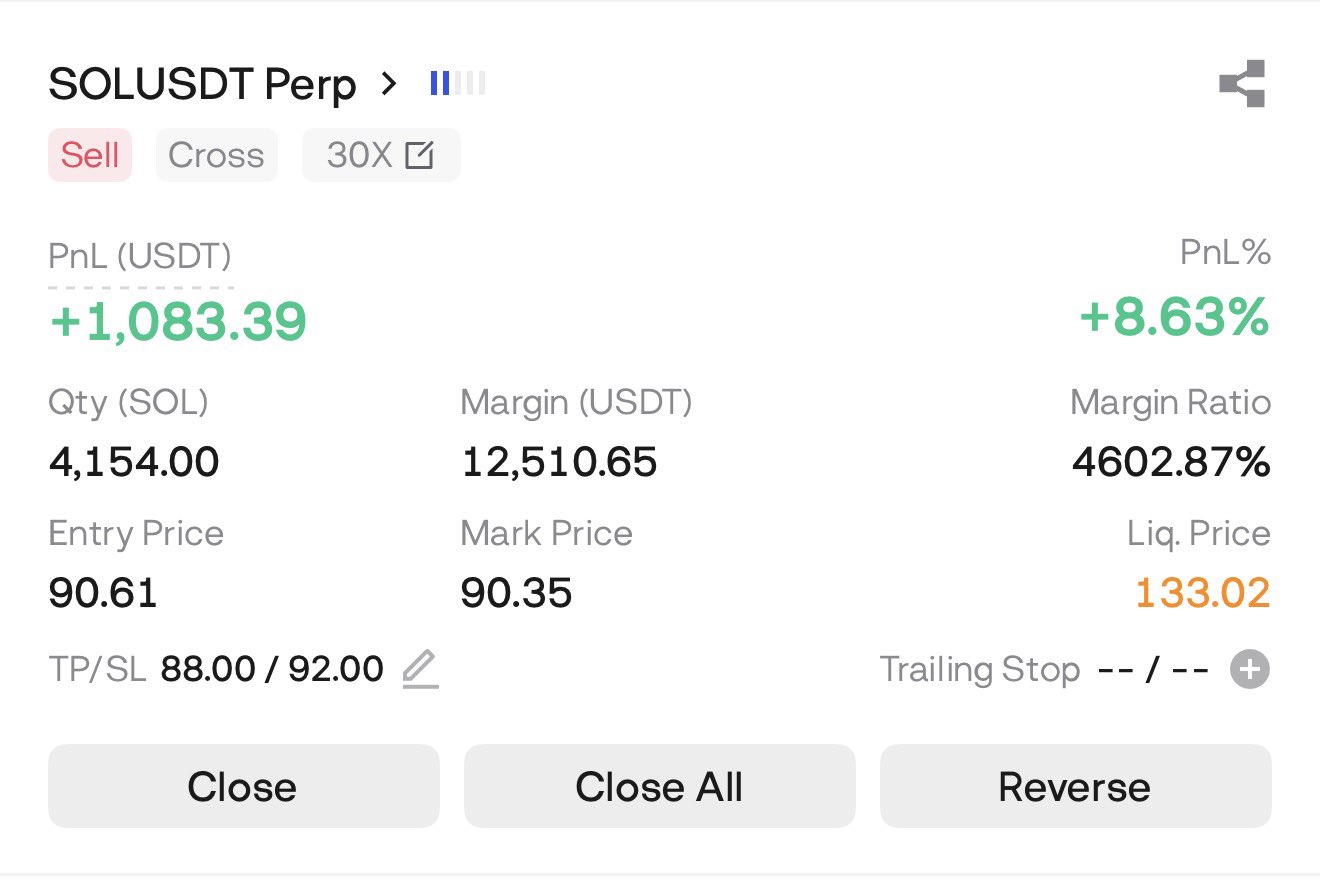Click the green +1,083.39 PnL amount
This screenshot has width=1320, height=883.
tap(178, 322)
